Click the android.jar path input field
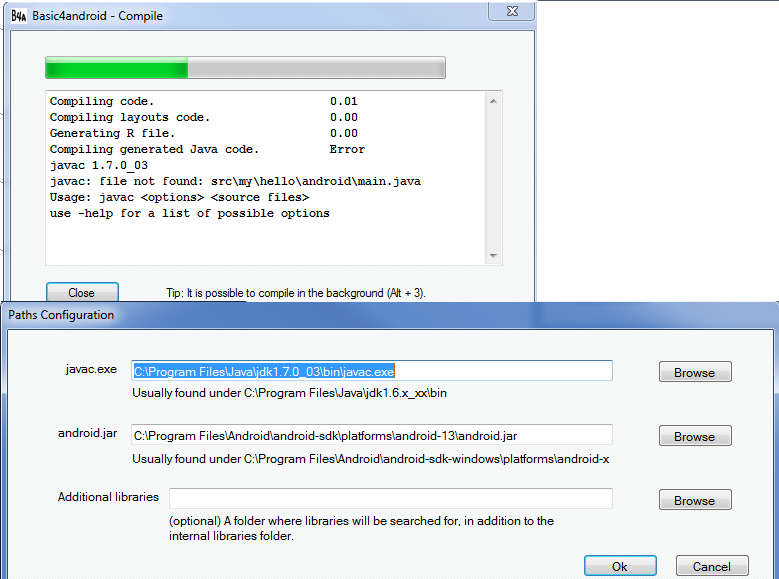The height and width of the screenshot is (579, 779). (372, 435)
